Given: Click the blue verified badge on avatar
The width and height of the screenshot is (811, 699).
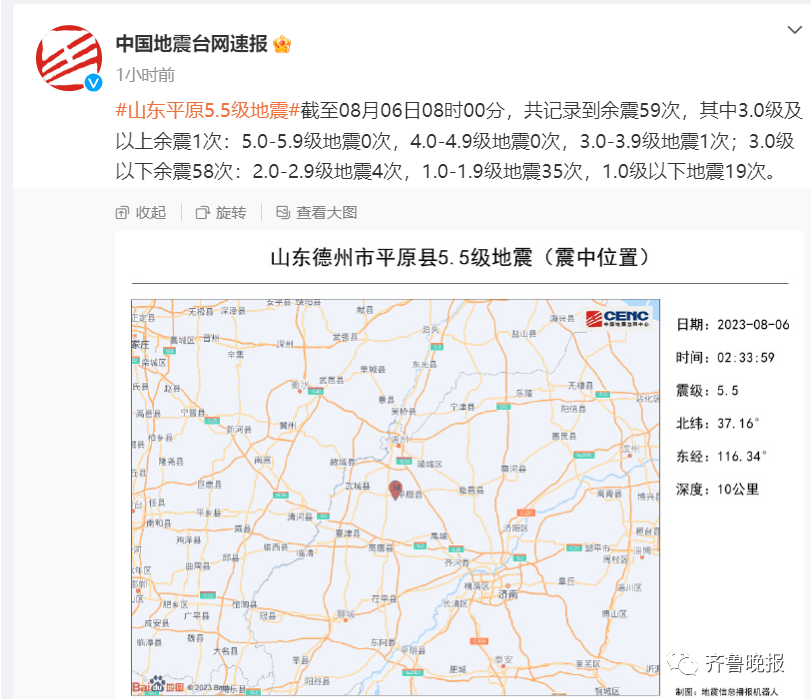Looking at the screenshot, I should coord(94,82).
